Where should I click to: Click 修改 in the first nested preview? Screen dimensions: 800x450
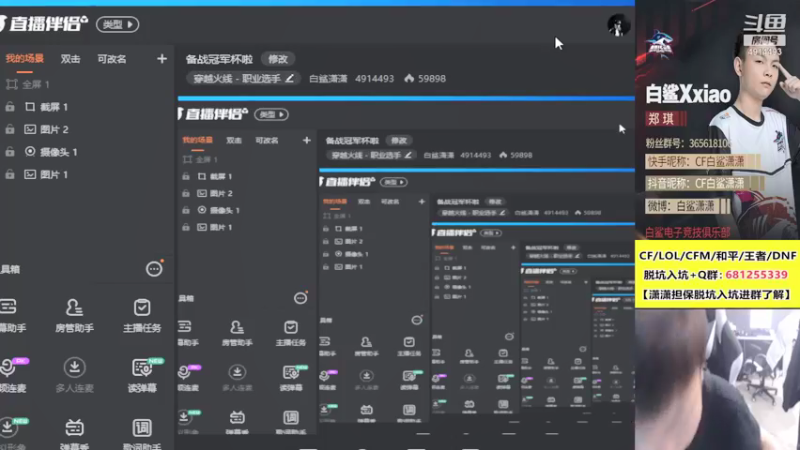click(399, 140)
